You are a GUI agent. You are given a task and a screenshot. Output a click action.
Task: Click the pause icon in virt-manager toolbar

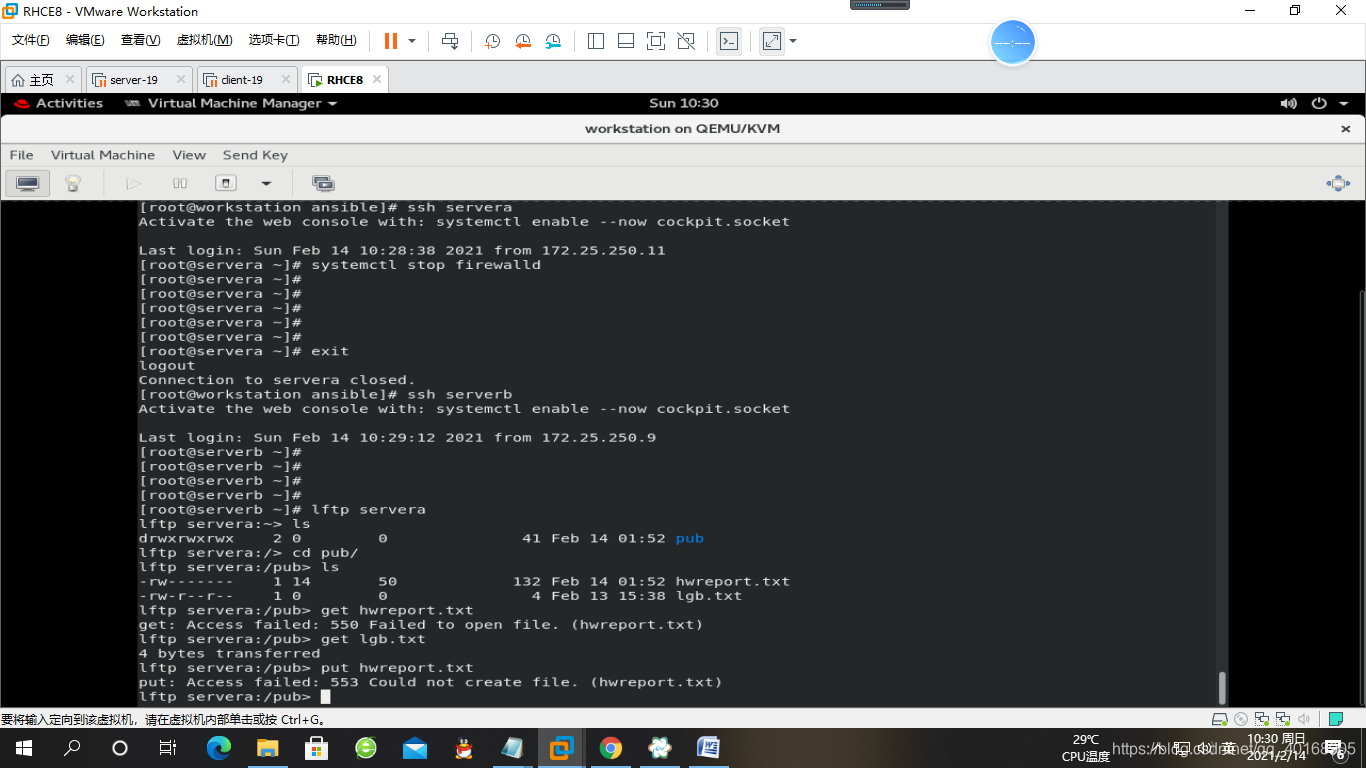(x=180, y=183)
